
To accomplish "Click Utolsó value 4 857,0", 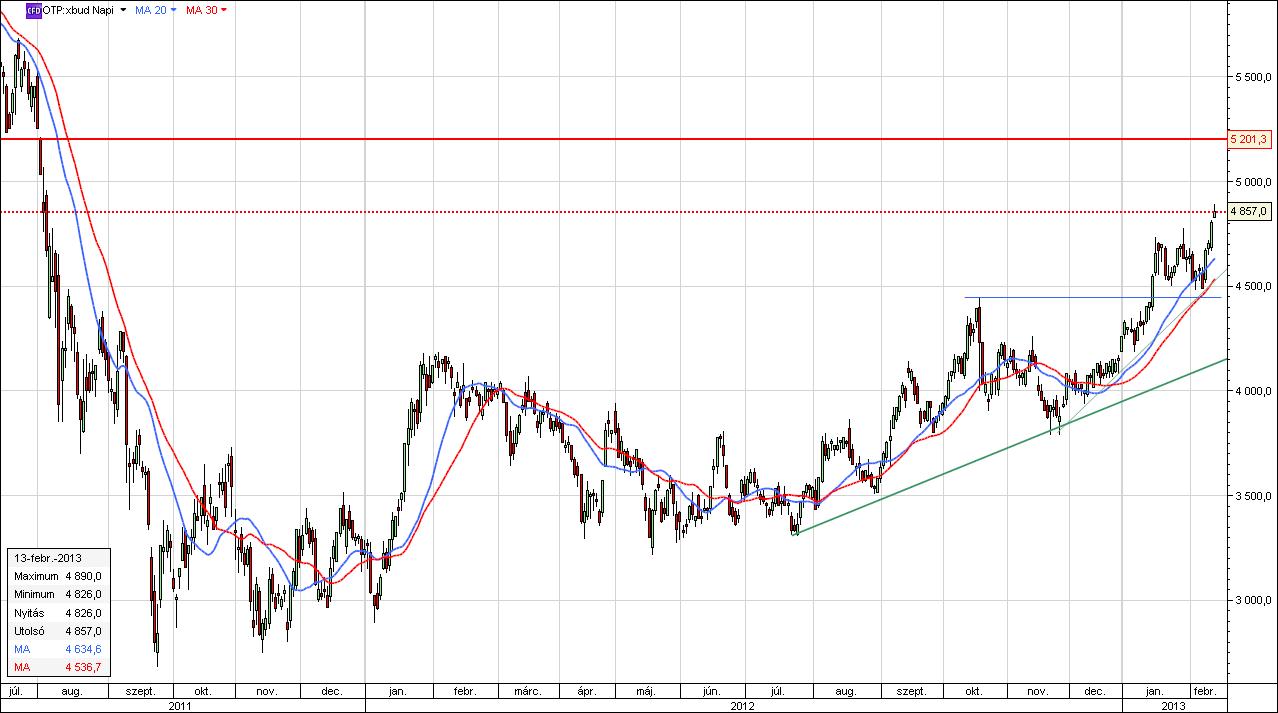I will click(84, 631).
